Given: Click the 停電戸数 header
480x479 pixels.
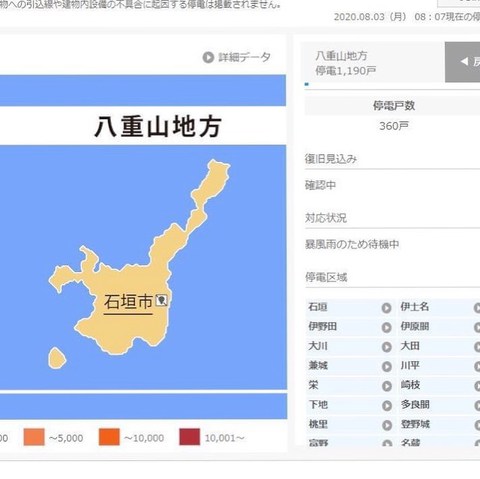Looking at the screenshot, I should coord(394,106).
